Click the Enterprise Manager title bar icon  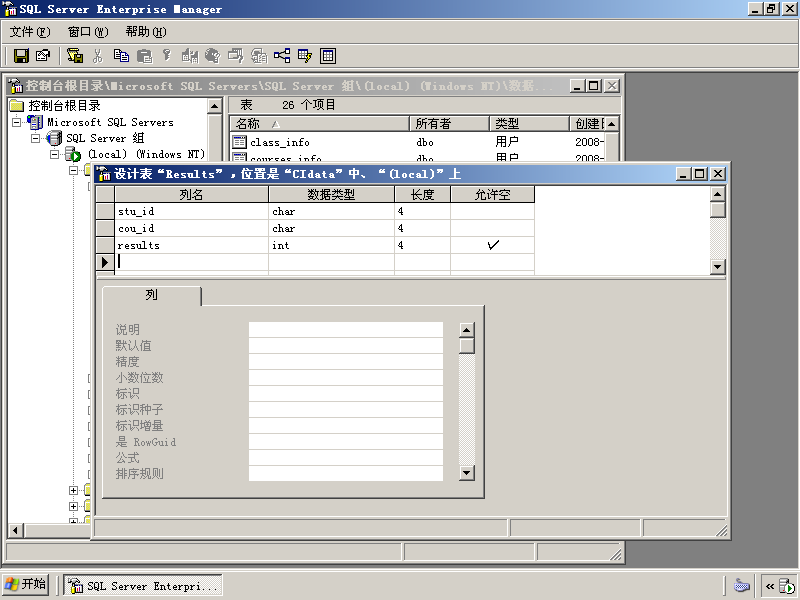coord(10,9)
